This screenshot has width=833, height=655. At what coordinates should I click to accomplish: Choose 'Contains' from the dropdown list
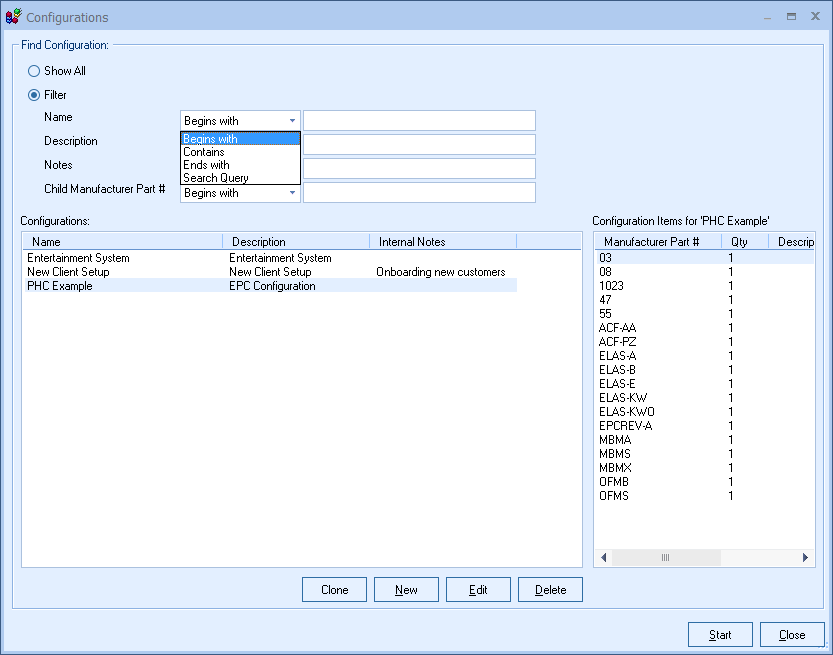click(204, 152)
